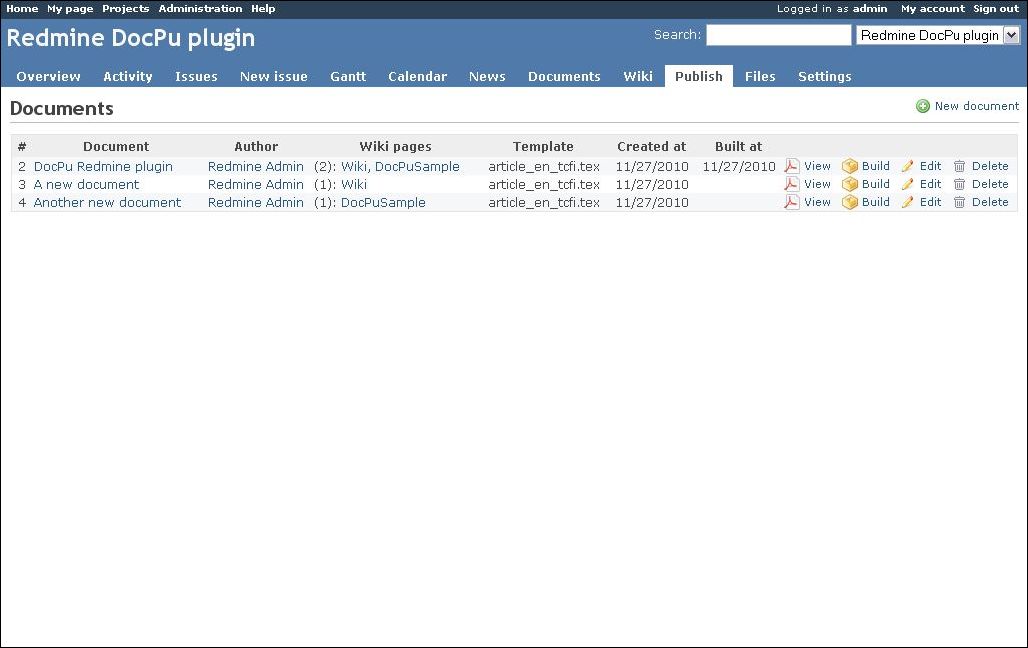This screenshot has width=1028, height=648.
Task: Click the Redmine DocPu plugin page title
Action: (131, 39)
